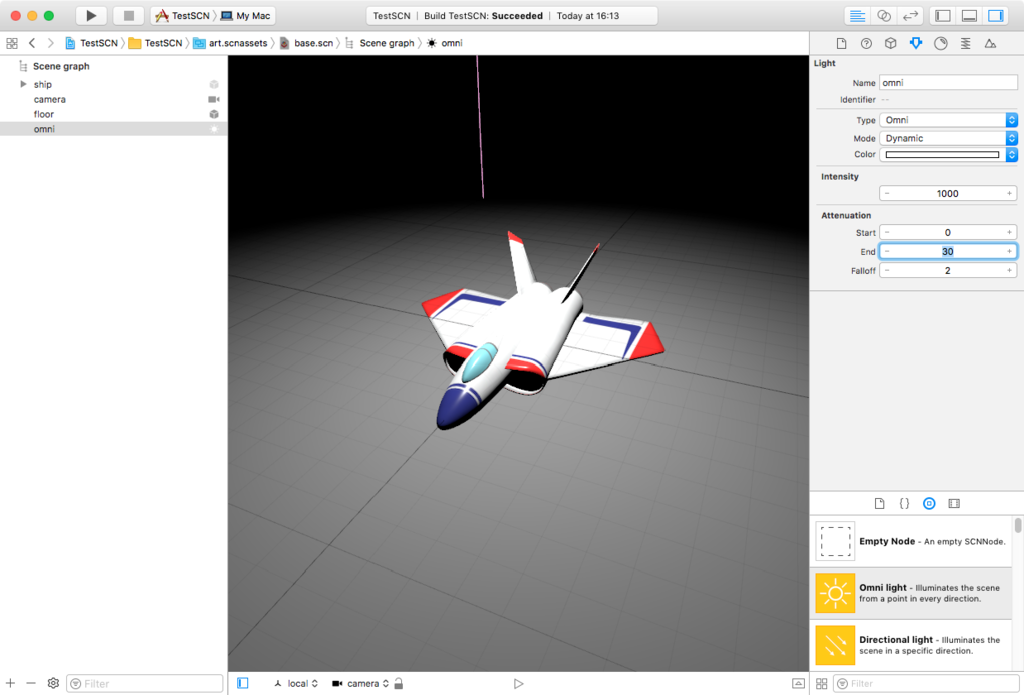1024x695 pixels.
Task: Click Scene graph in the jump bar
Action: point(379,43)
